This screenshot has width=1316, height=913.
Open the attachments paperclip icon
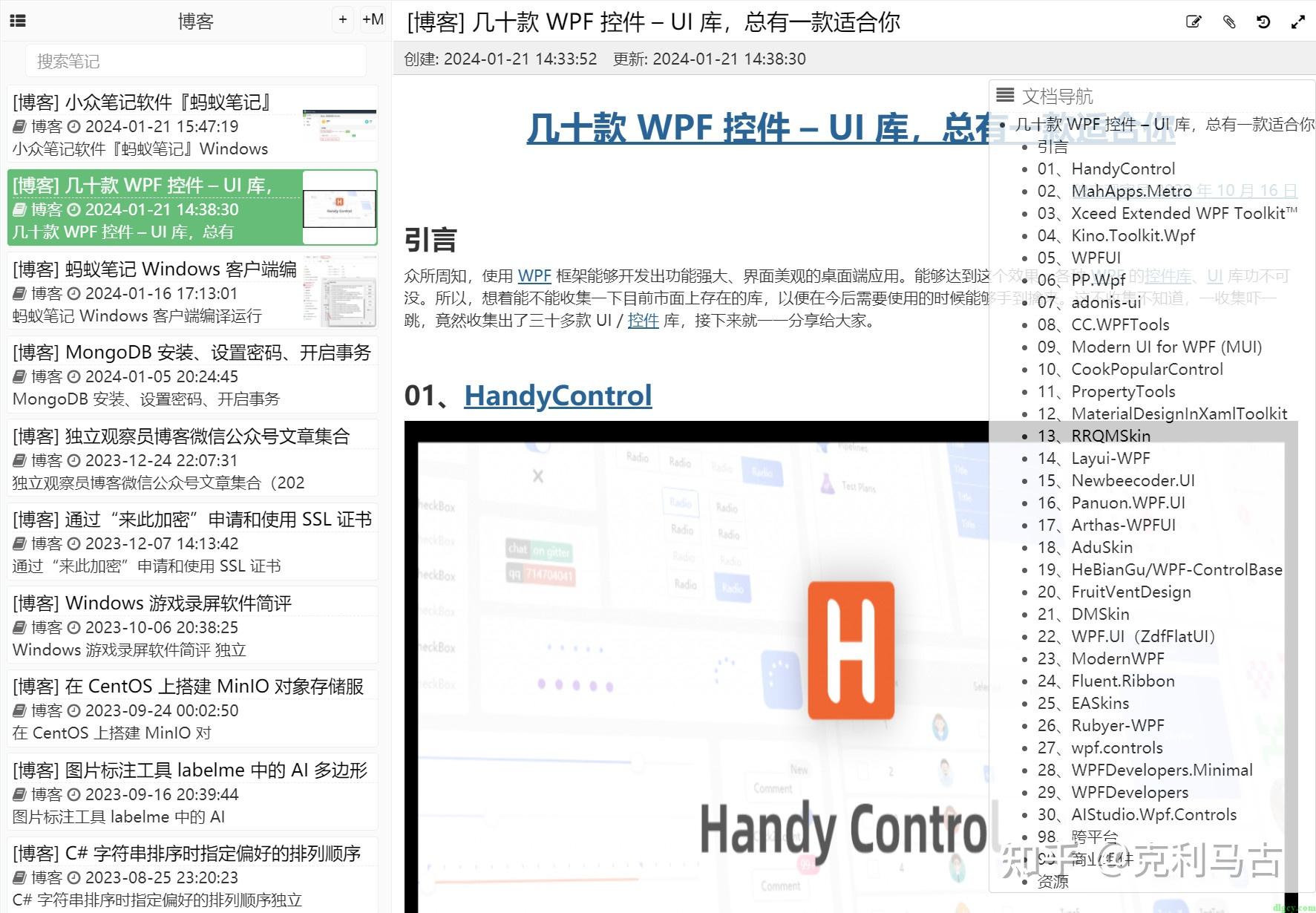1229,22
